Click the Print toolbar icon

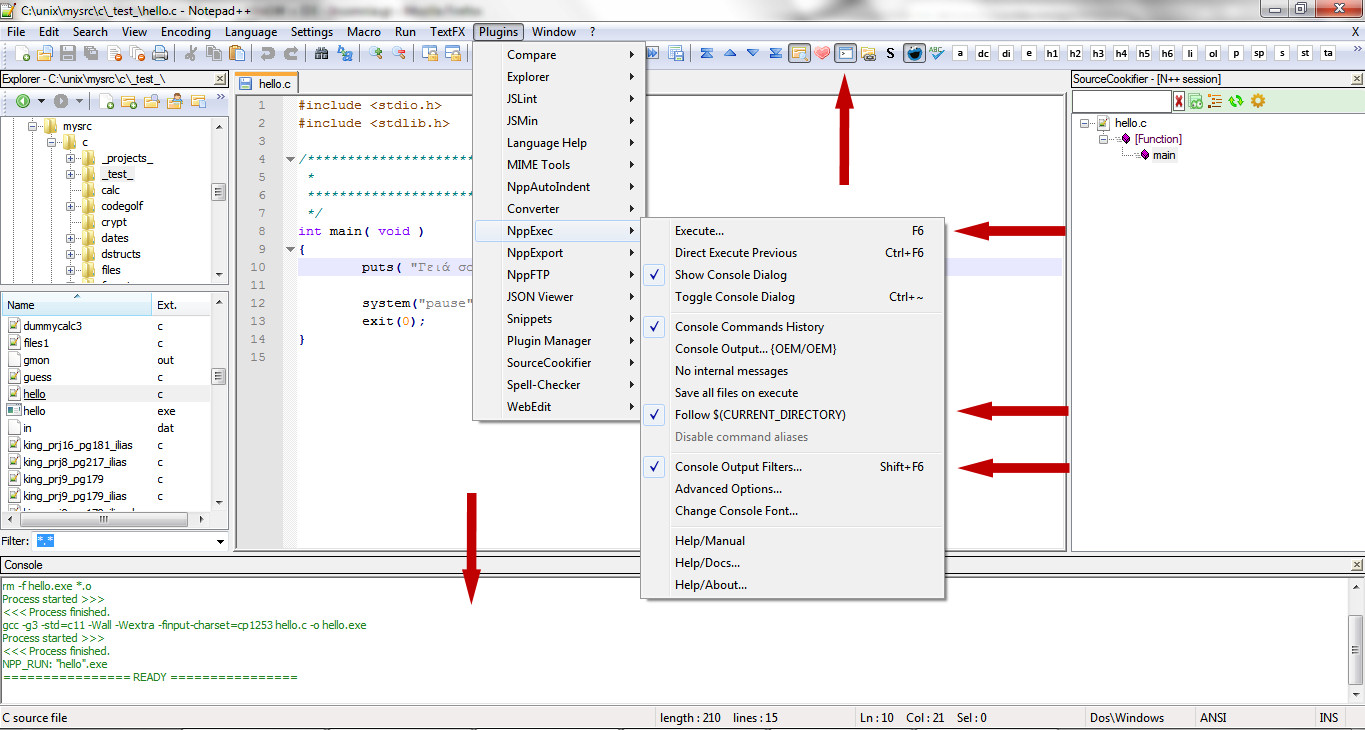(x=160, y=53)
